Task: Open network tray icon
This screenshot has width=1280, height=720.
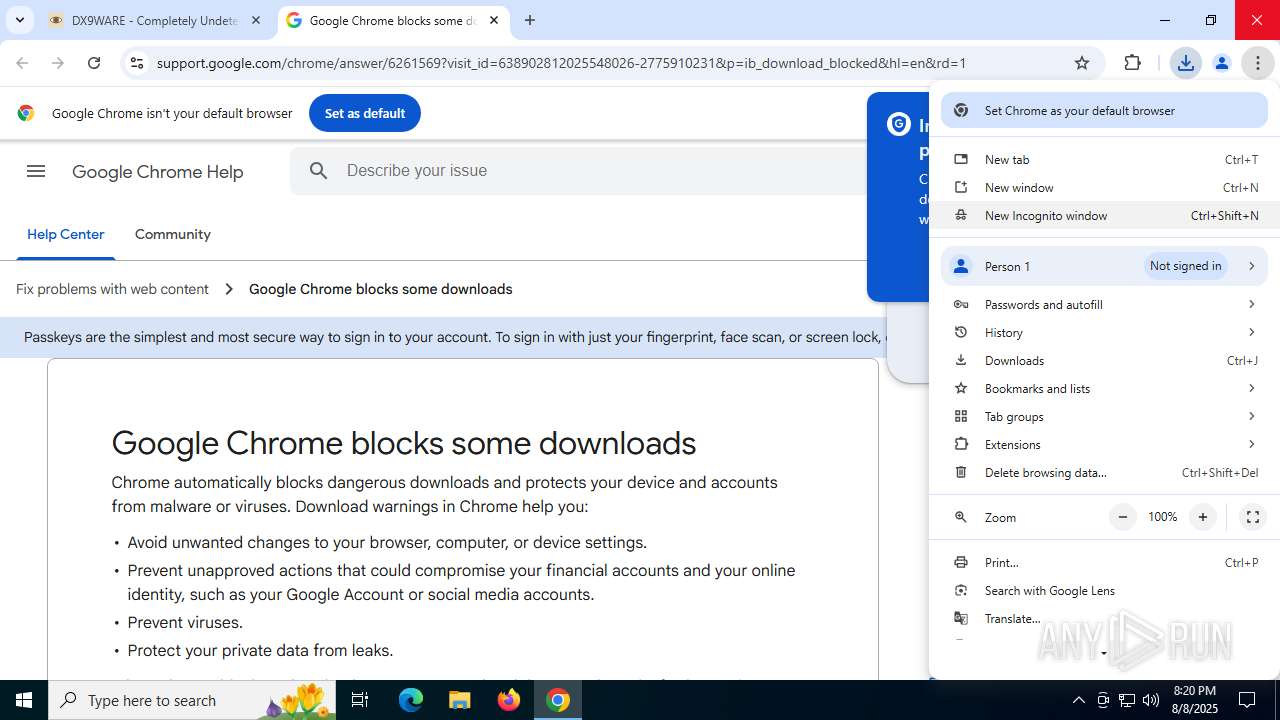Action: point(1127,700)
